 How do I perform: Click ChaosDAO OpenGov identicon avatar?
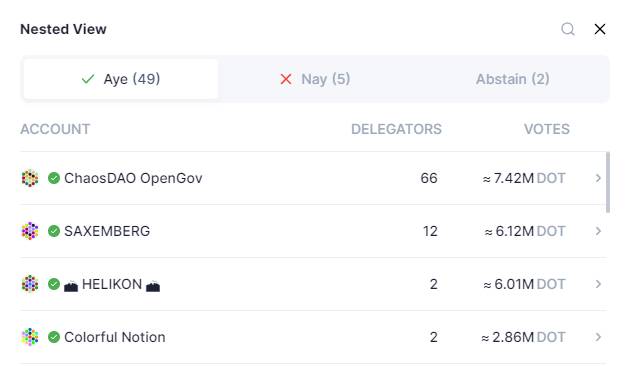click(x=30, y=178)
